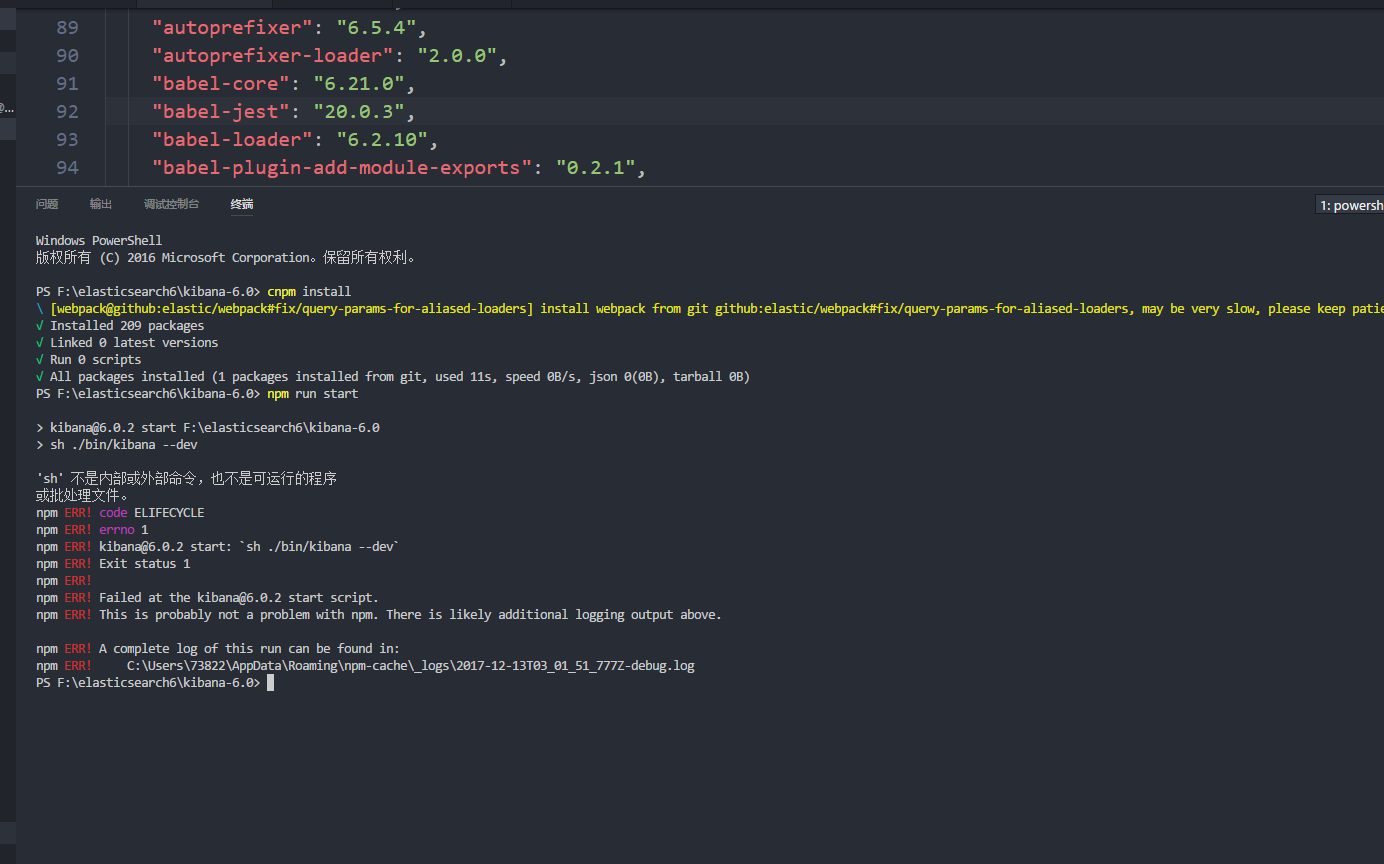Click the "2.0.0" version value
The height and width of the screenshot is (864, 1384).
(x=457, y=56)
